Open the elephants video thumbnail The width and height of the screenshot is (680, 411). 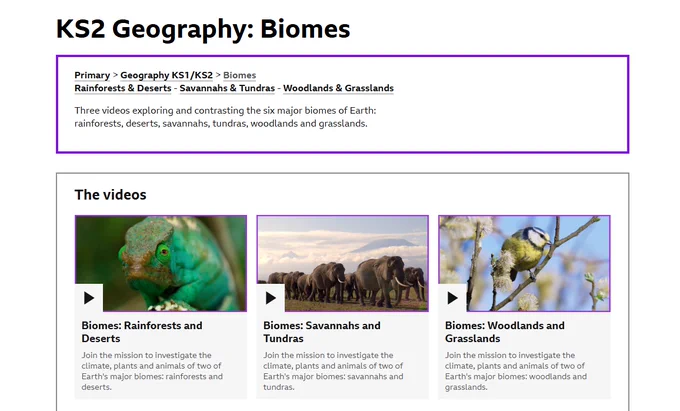click(343, 263)
